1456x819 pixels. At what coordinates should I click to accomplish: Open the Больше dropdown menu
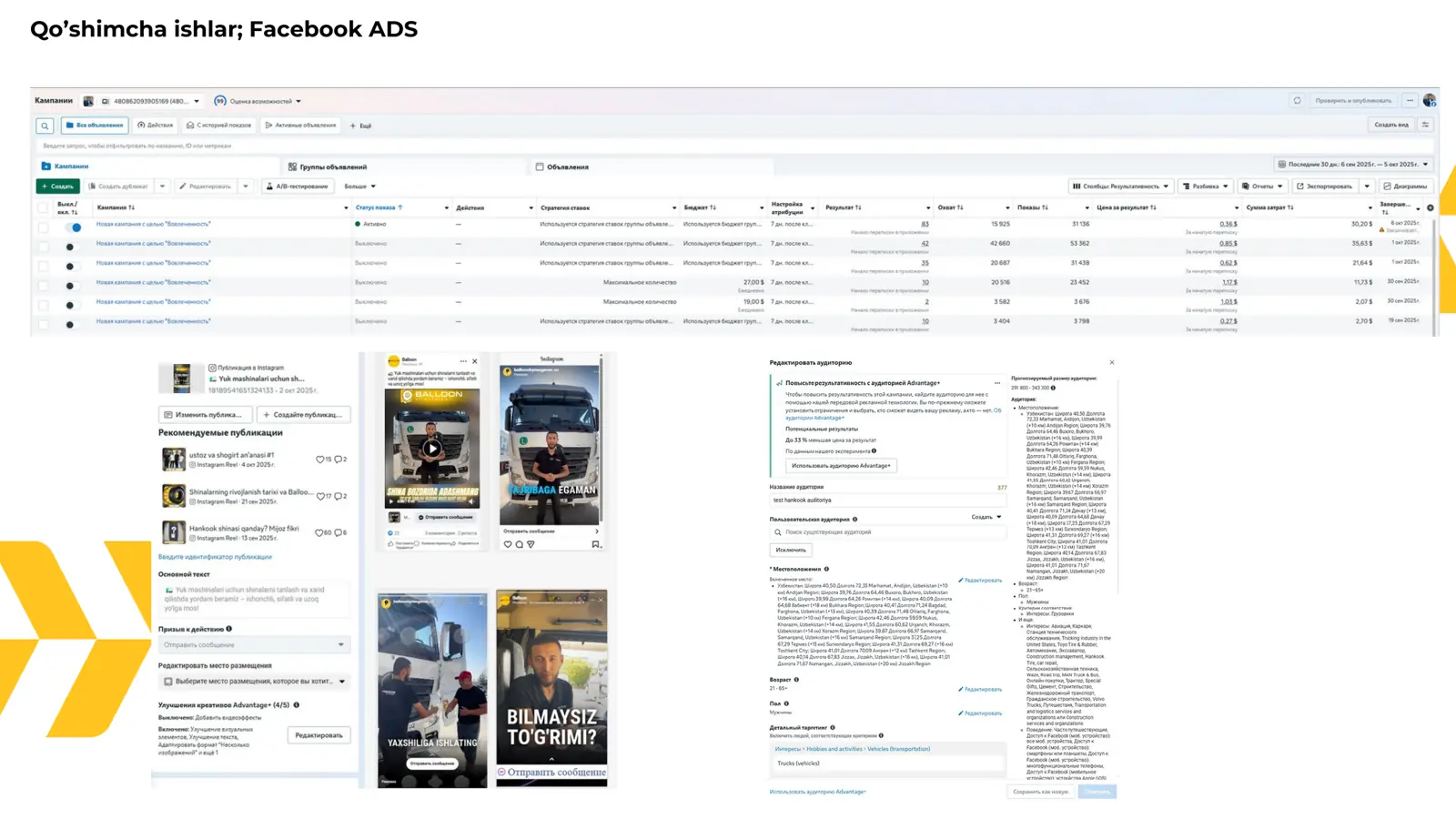coord(359,187)
